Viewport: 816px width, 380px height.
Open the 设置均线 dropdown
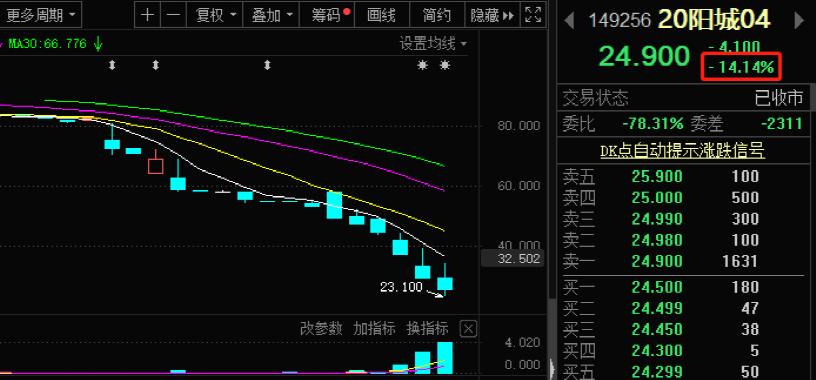pos(433,44)
